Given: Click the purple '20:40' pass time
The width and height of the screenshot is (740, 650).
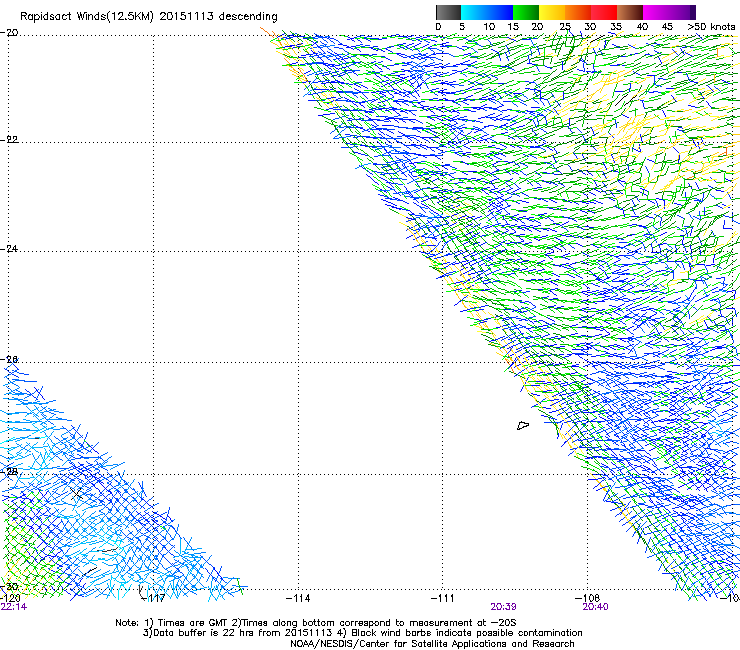Looking at the screenshot, I should (x=596, y=607).
